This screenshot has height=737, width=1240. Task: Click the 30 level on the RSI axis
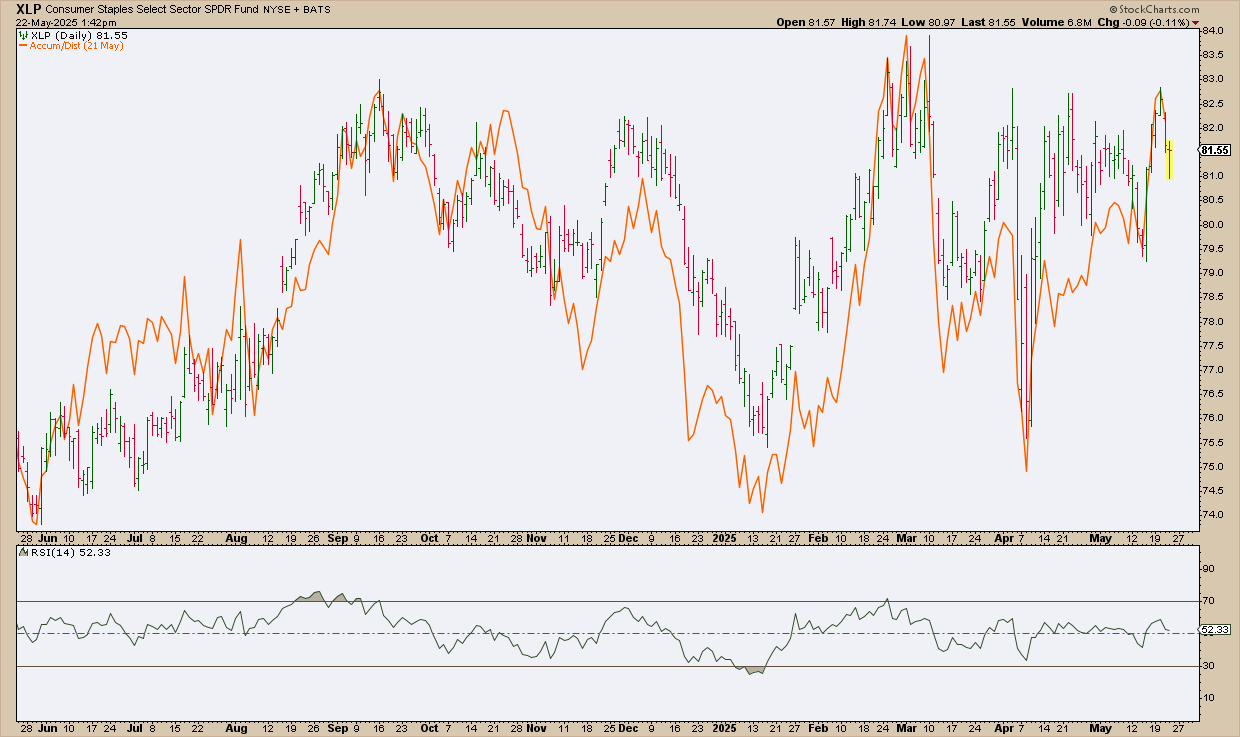pos(1208,665)
